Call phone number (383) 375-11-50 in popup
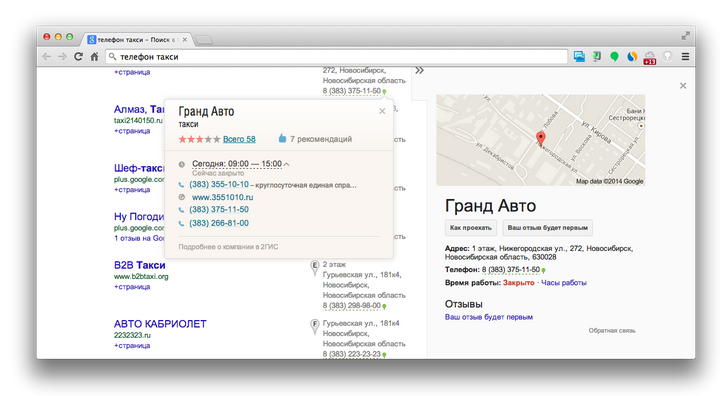720x396 pixels. click(219, 209)
